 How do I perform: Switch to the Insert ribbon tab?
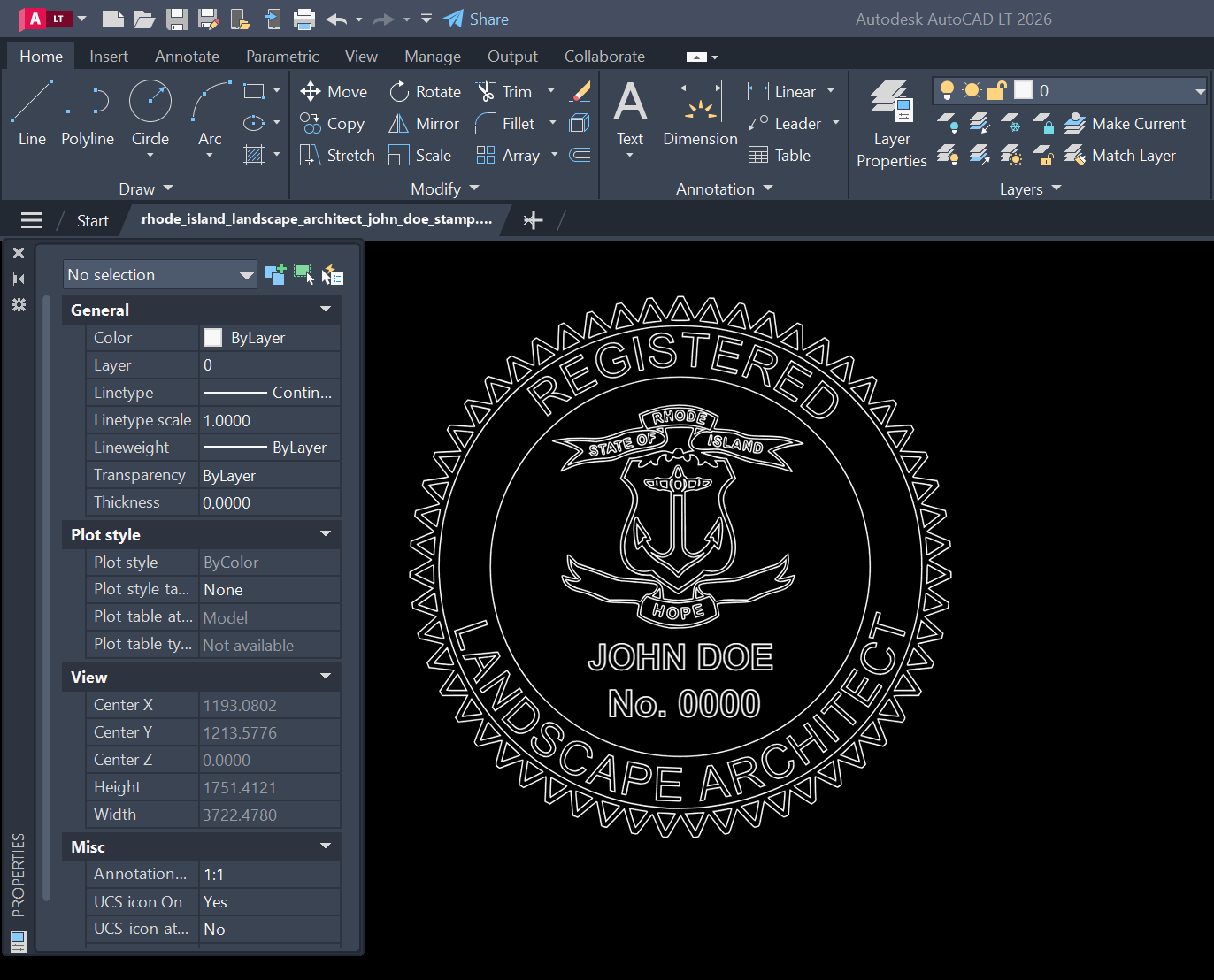(x=109, y=56)
